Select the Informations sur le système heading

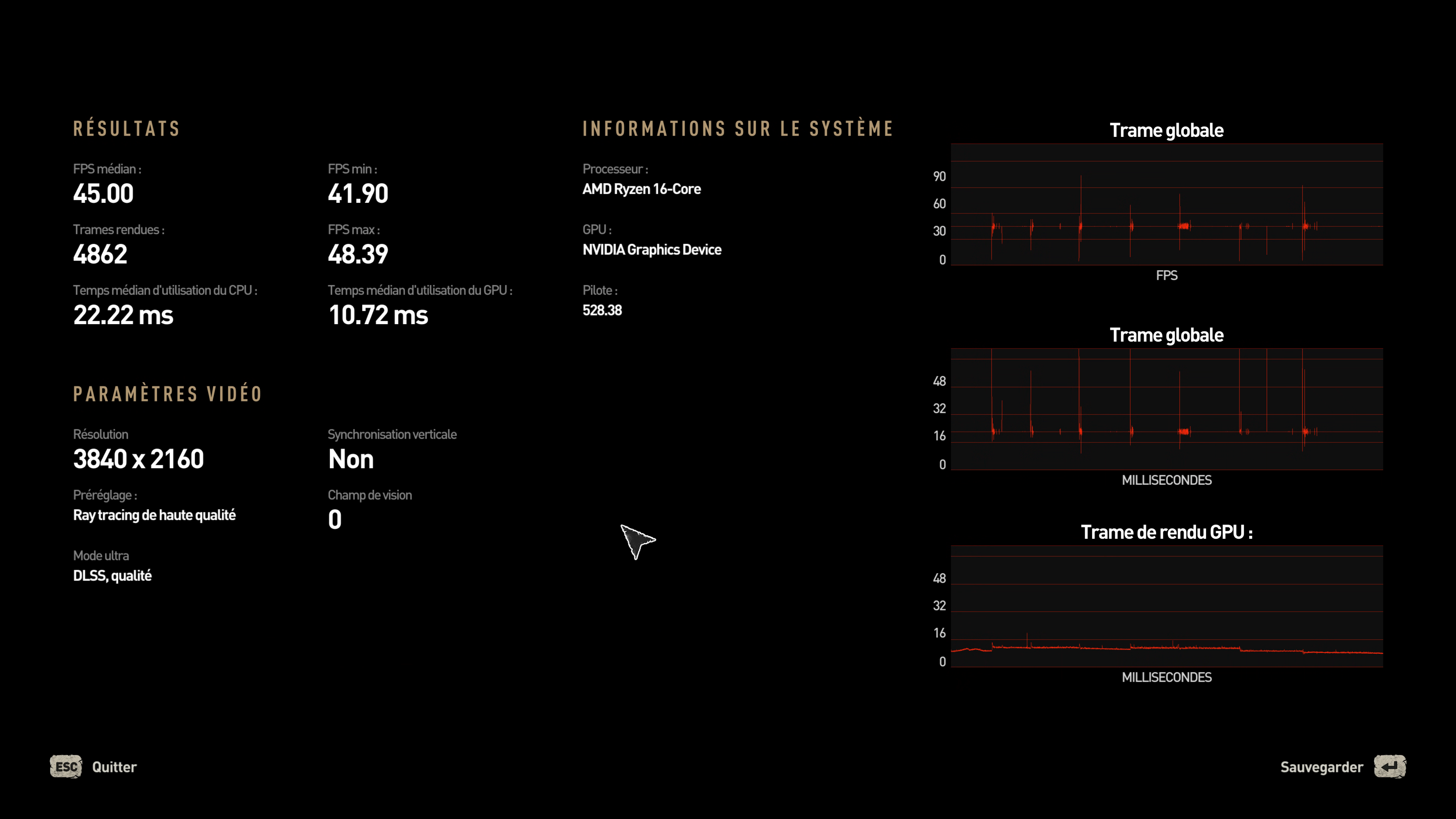coord(737,129)
